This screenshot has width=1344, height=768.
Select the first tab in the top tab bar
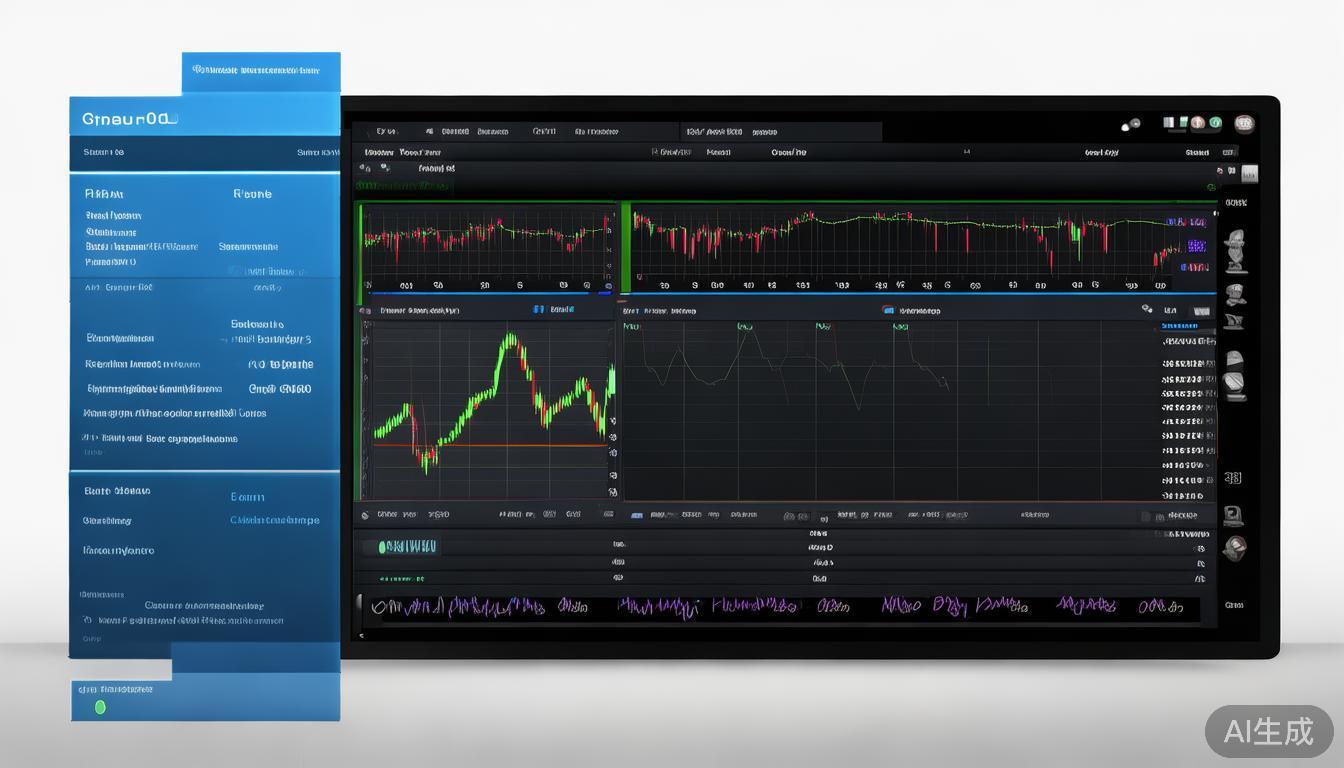pos(387,131)
